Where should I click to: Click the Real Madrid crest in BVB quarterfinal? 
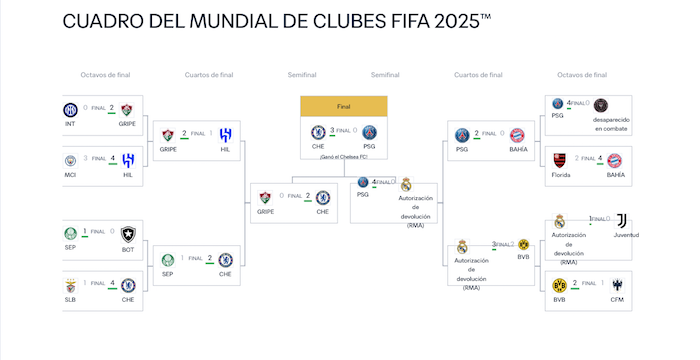click(462, 247)
